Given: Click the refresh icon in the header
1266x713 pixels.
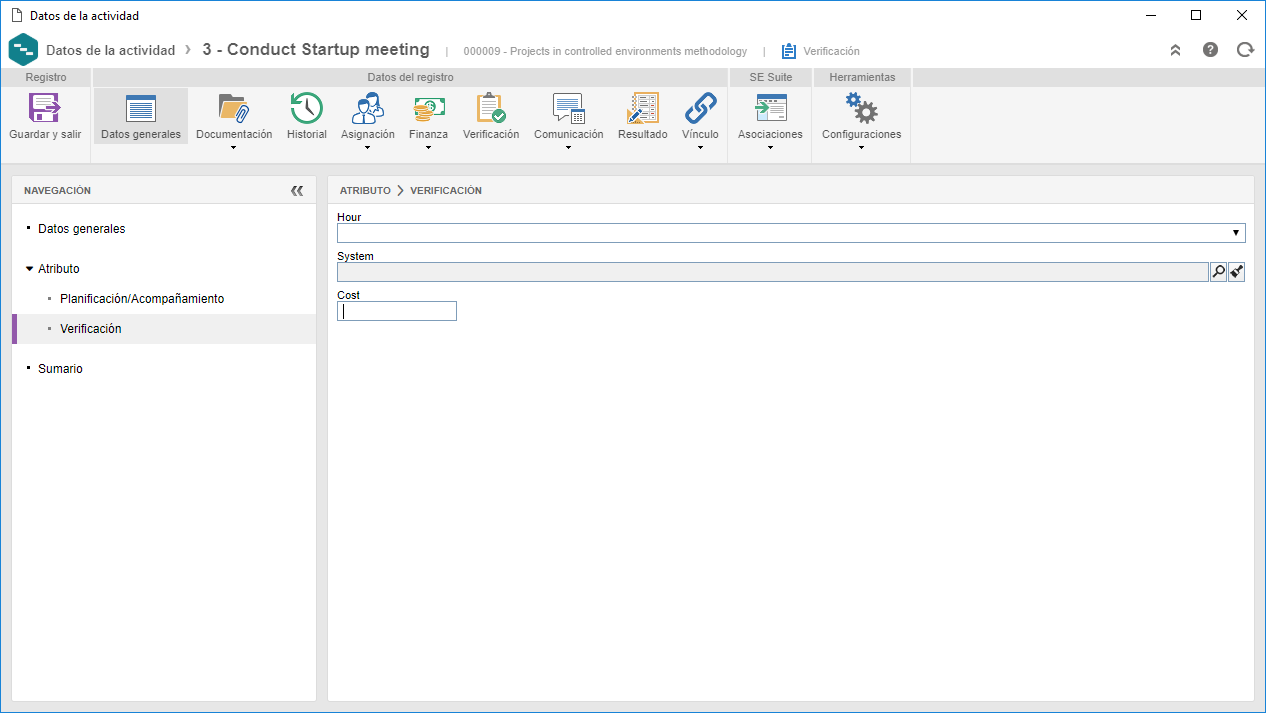Looking at the screenshot, I should point(1245,50).
